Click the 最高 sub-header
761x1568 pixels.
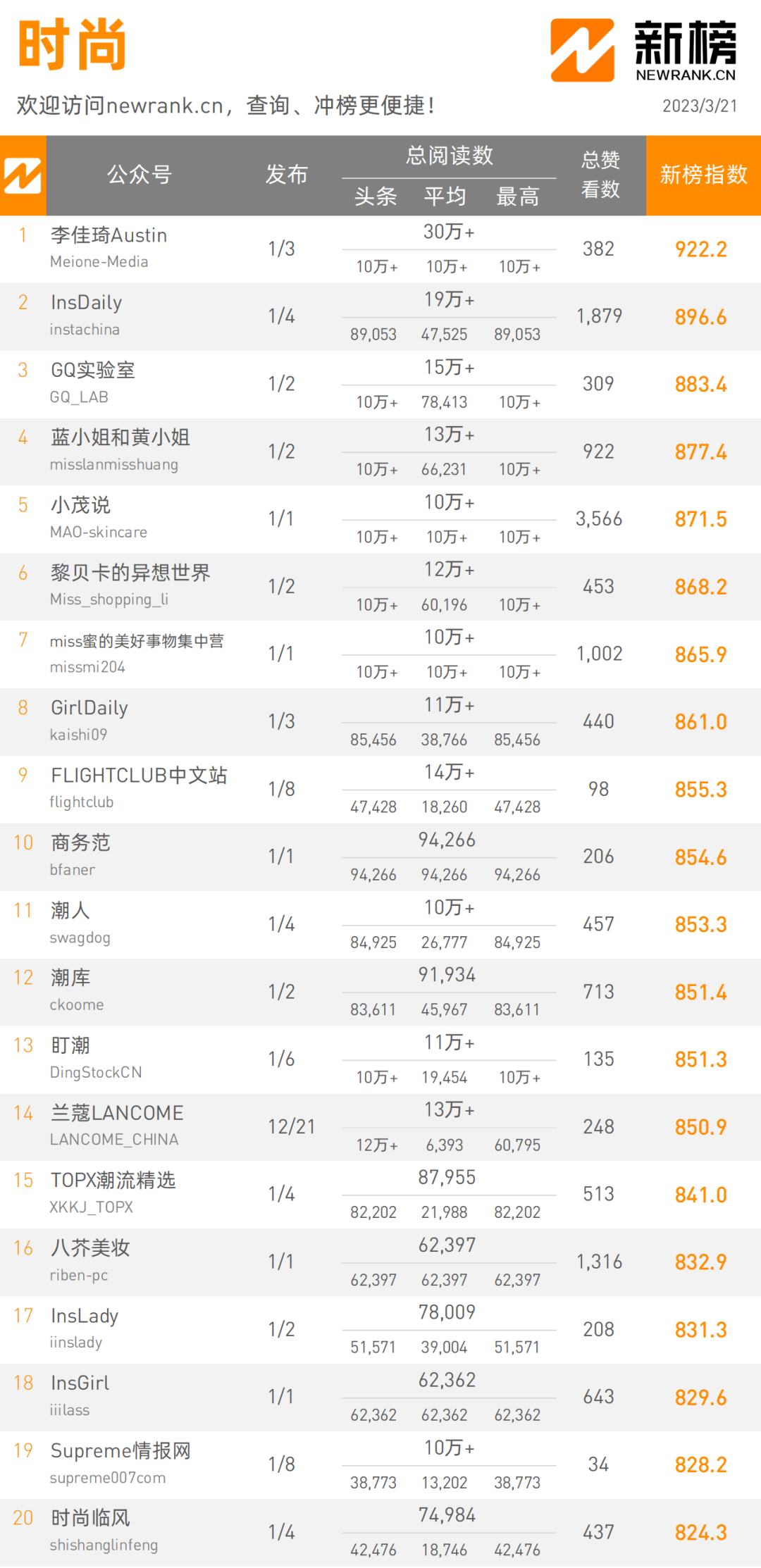click(517, 197)
